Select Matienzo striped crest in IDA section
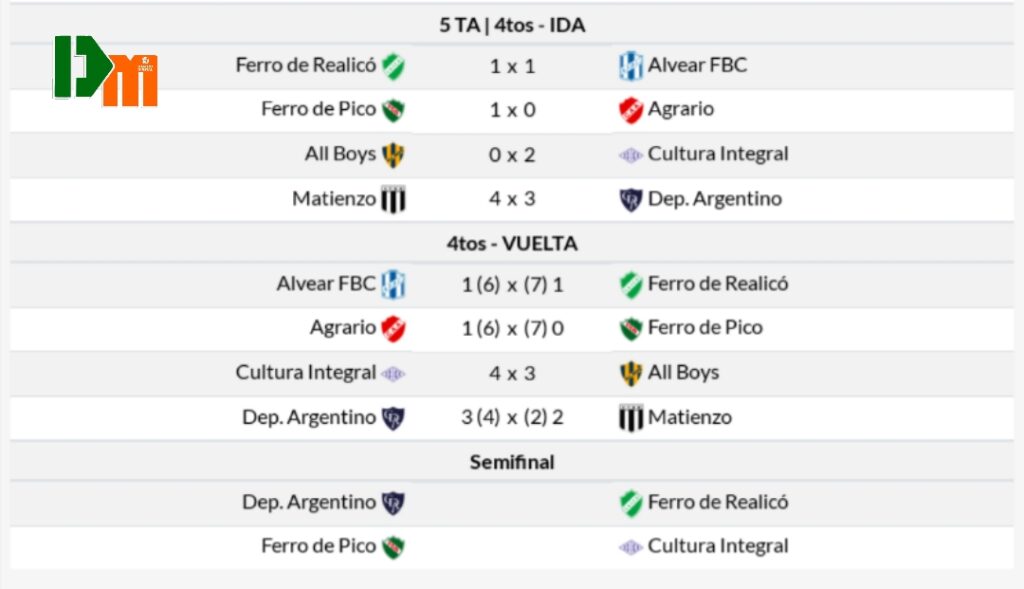 point(393,199)
